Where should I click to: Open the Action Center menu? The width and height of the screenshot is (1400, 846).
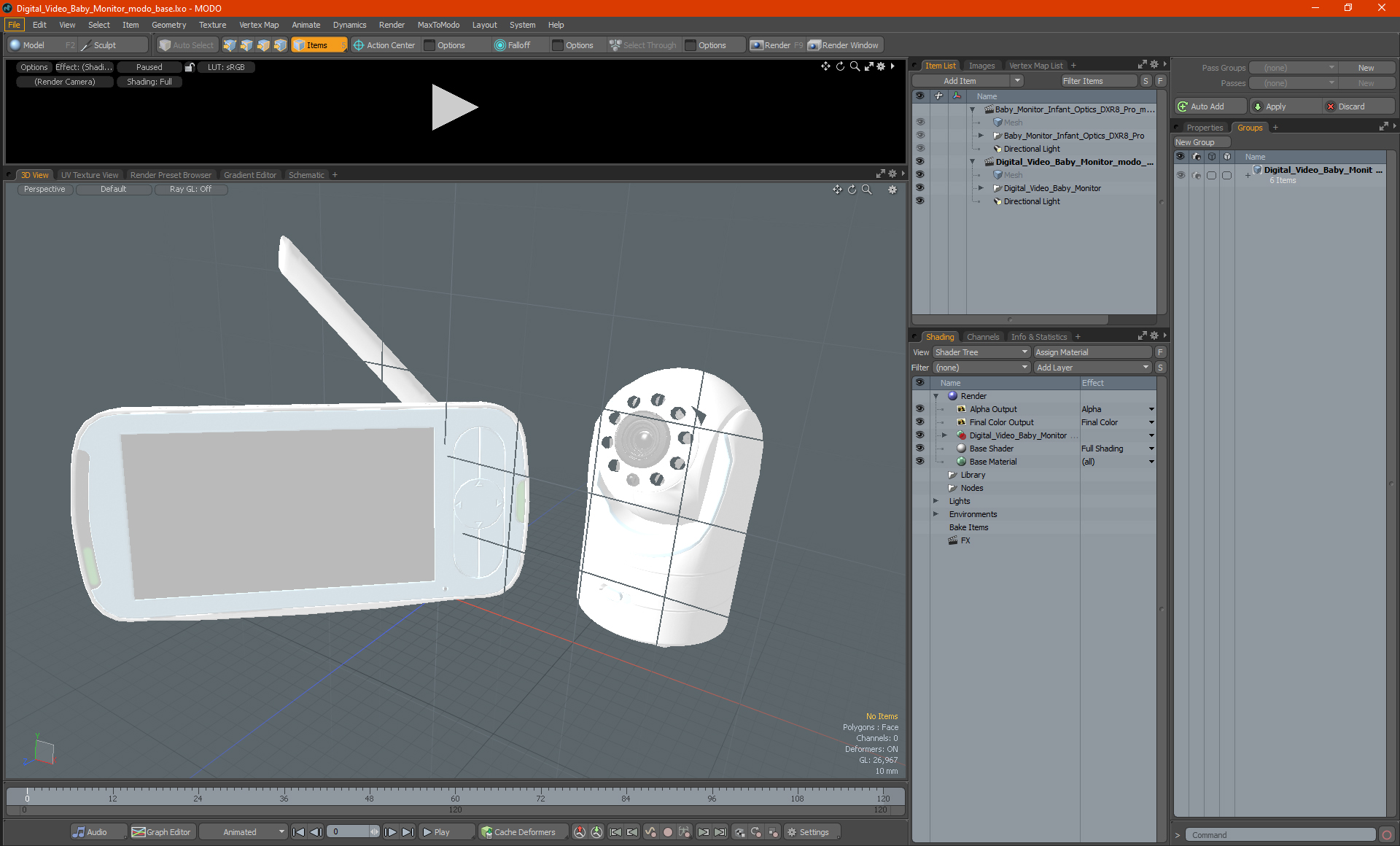[384, 45]
